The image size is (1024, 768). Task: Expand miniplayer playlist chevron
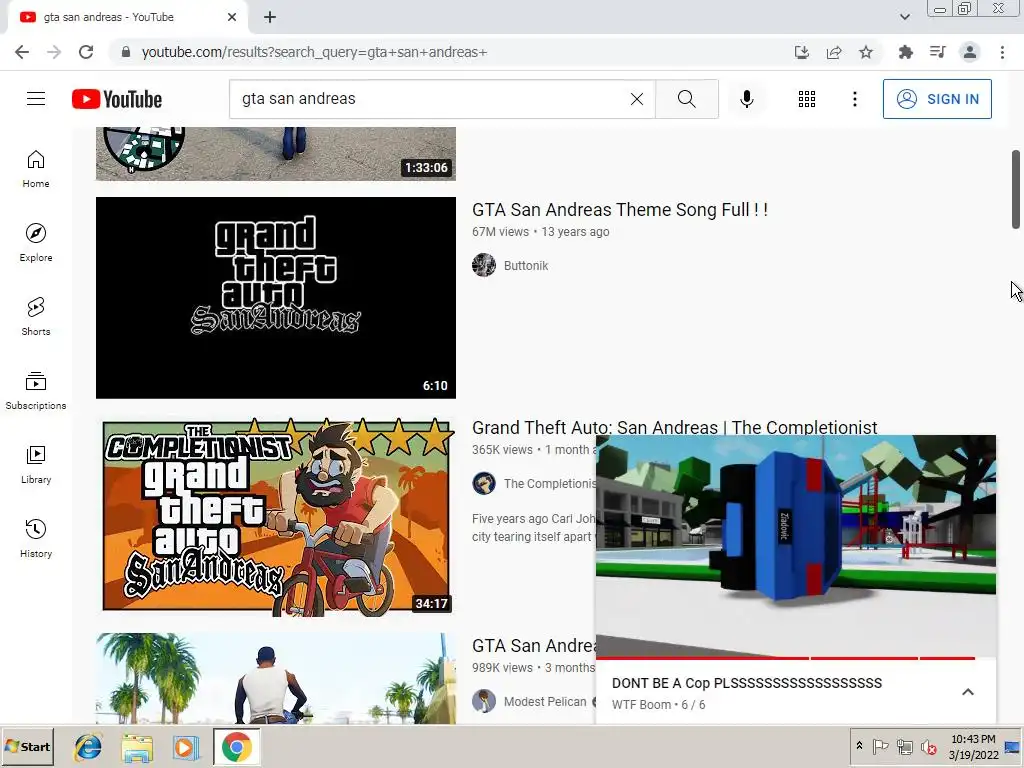pos(968,692)
